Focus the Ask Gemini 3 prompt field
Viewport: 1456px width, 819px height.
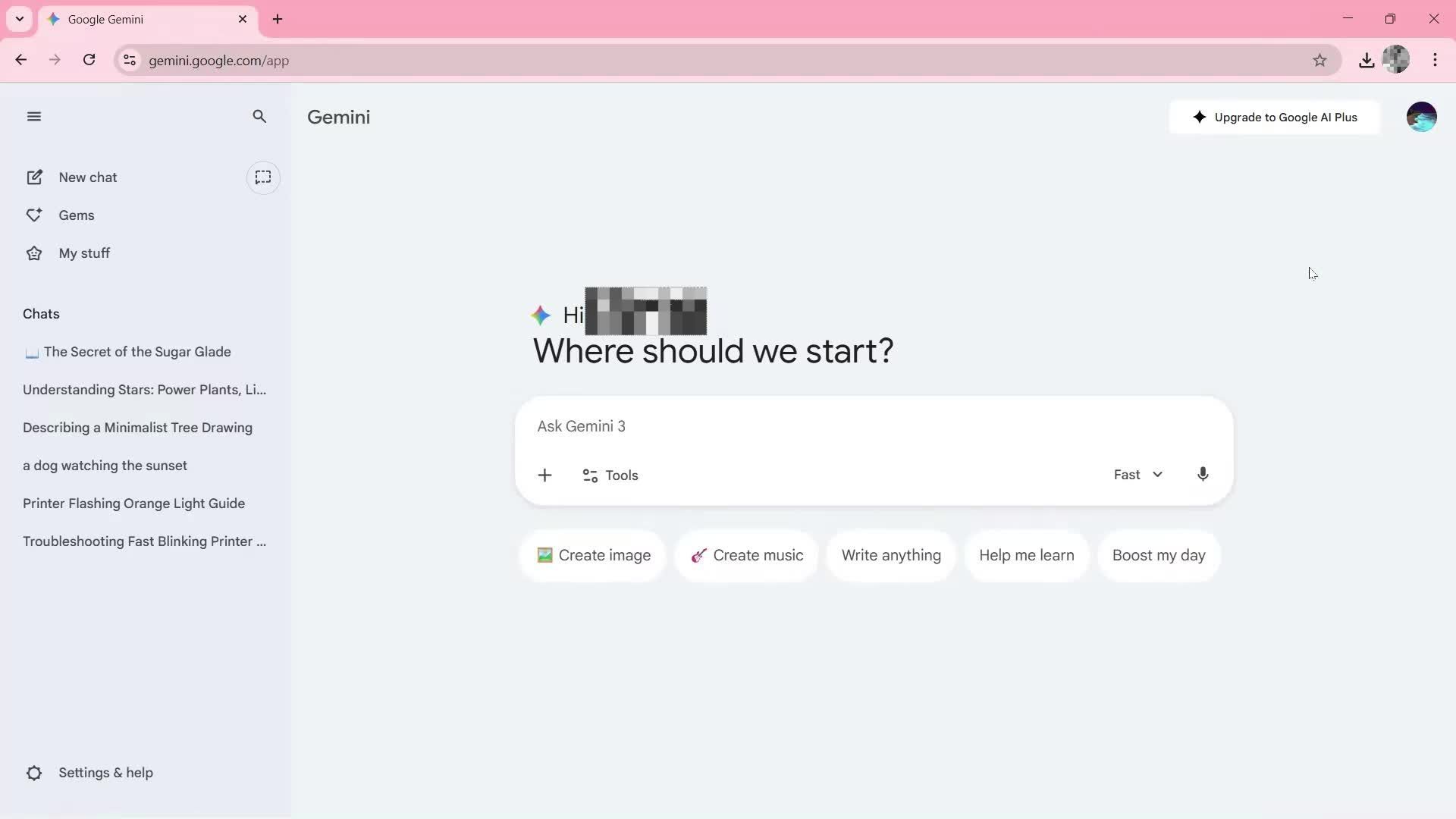(874, 426)
